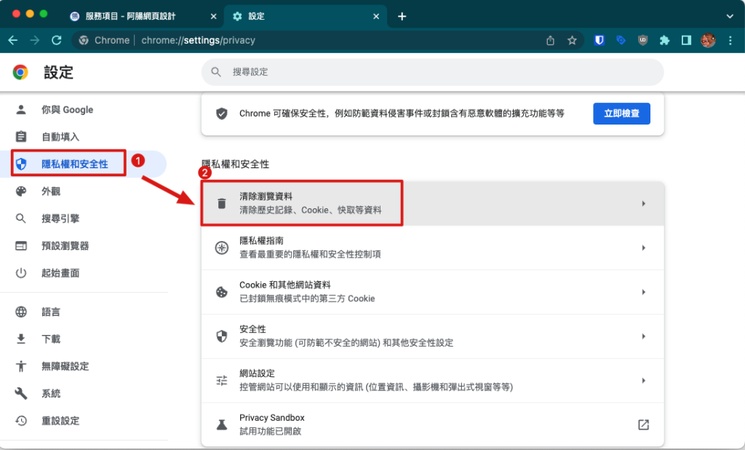Click the accessibility icon beside 無障礙設定
Viewport: 745px width, 450px height.
pyautogui.click(x=21, y=366)
